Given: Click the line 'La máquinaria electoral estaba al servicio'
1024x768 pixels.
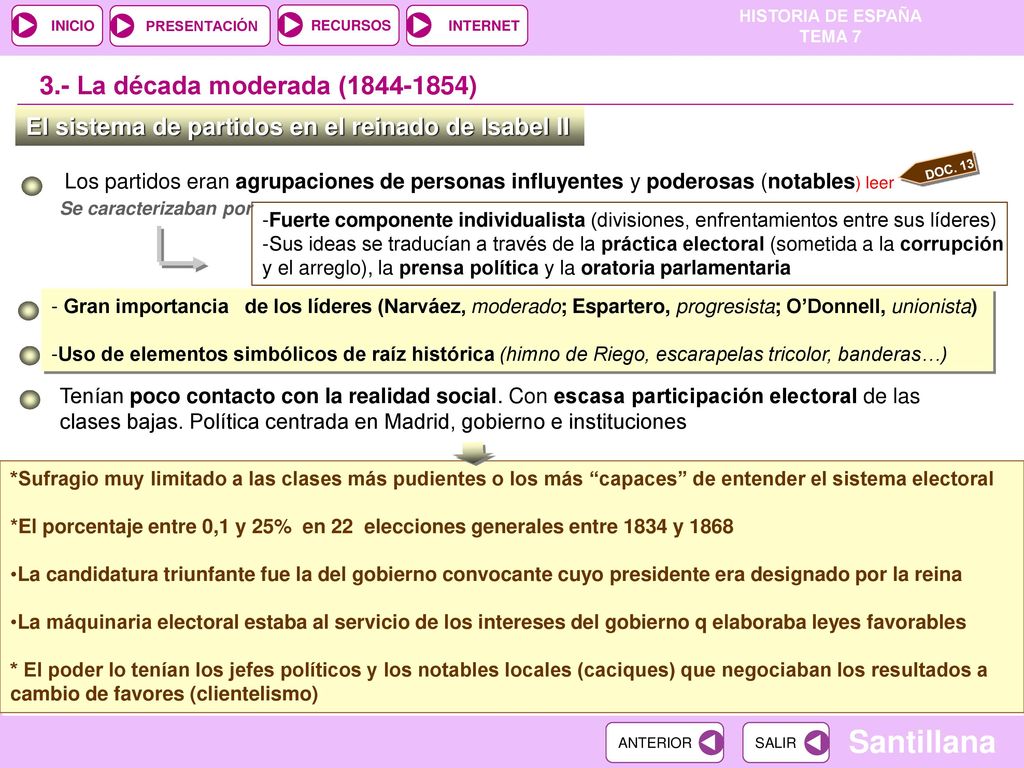Looking at the screenshot, I should point(488,622).
